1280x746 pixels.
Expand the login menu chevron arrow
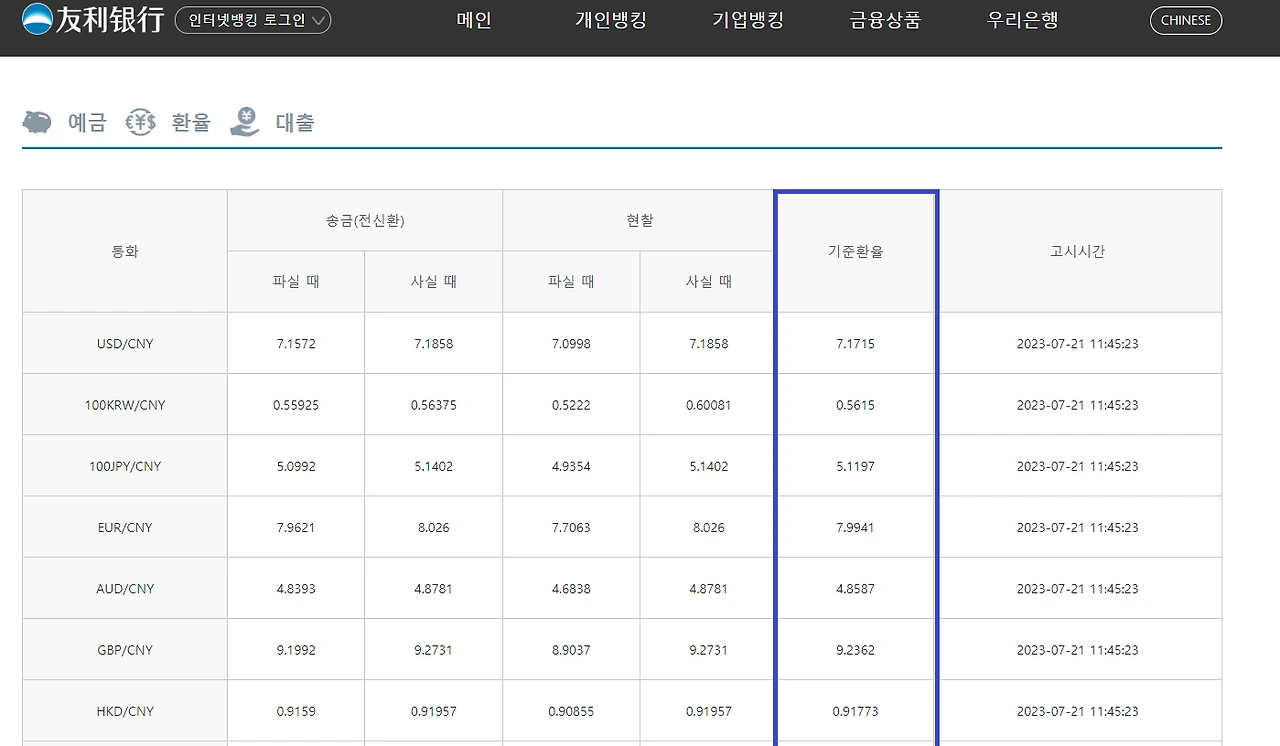point(318,19)
